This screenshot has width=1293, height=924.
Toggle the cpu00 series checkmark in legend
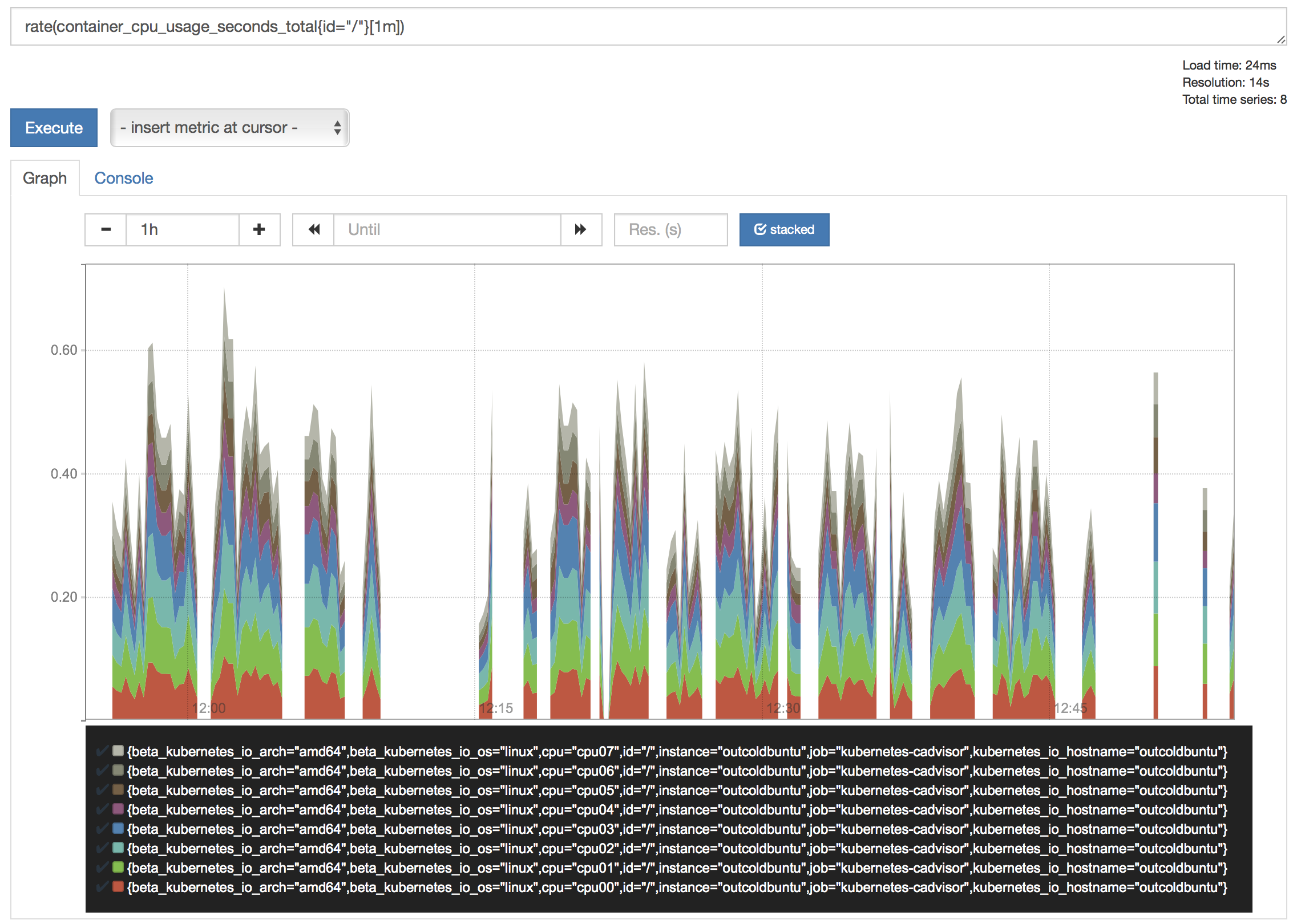point(103,887)
